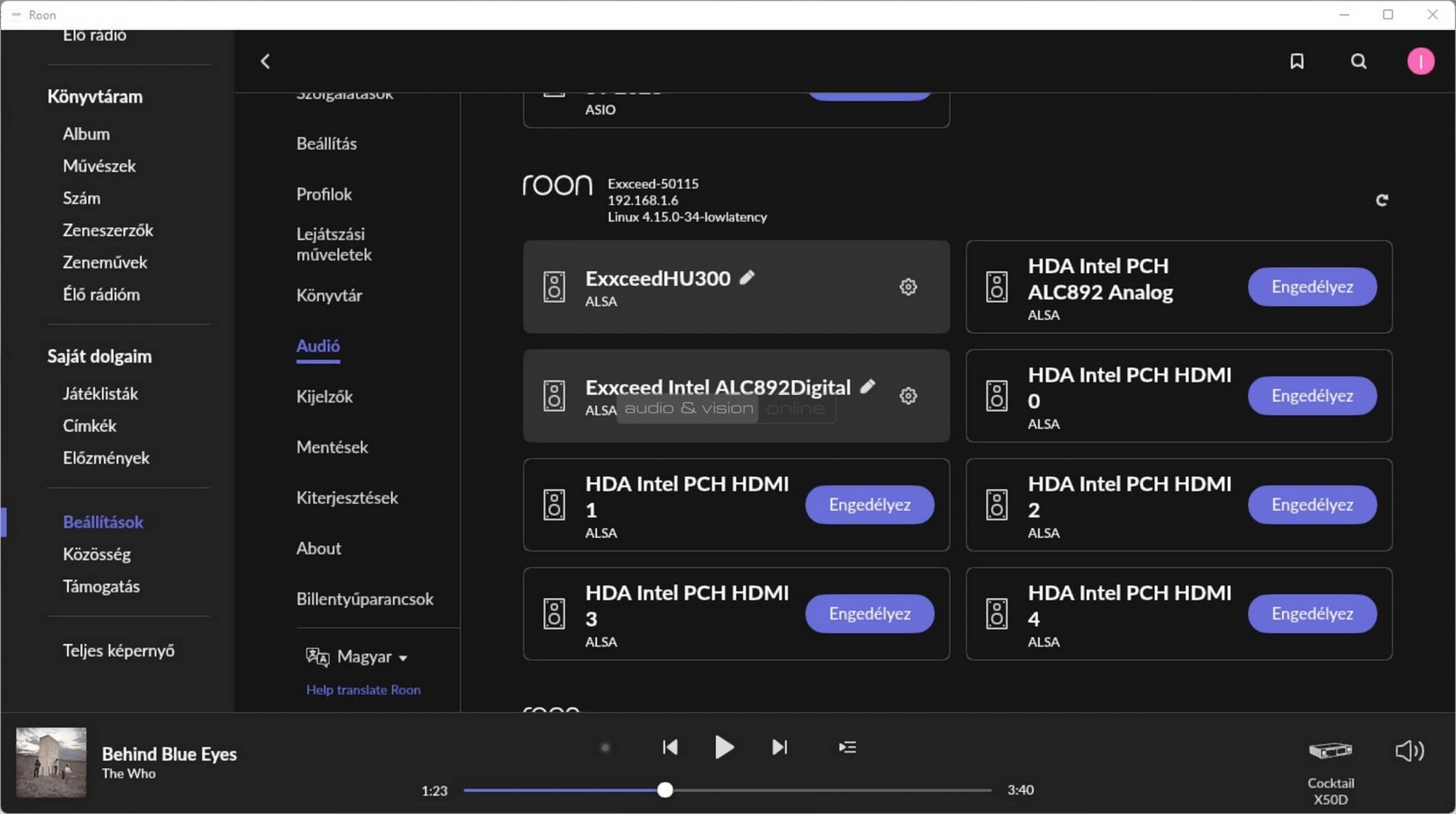
Task: Rename Exxceed Intel ALC892Digital via the pencil icon
Action: (867, 387)
